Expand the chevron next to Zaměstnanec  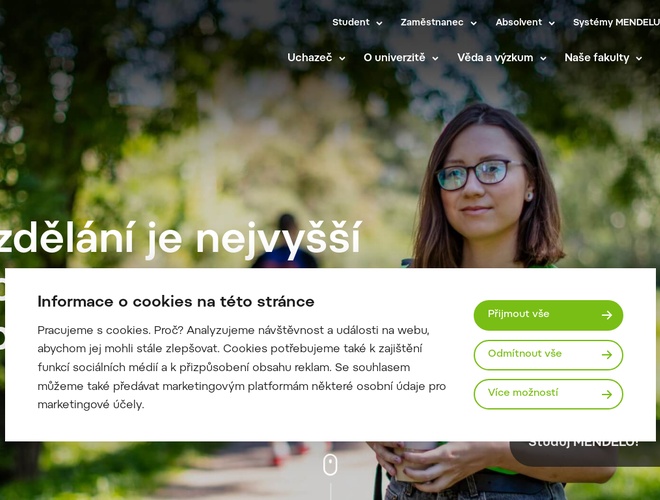coord(474,23)
